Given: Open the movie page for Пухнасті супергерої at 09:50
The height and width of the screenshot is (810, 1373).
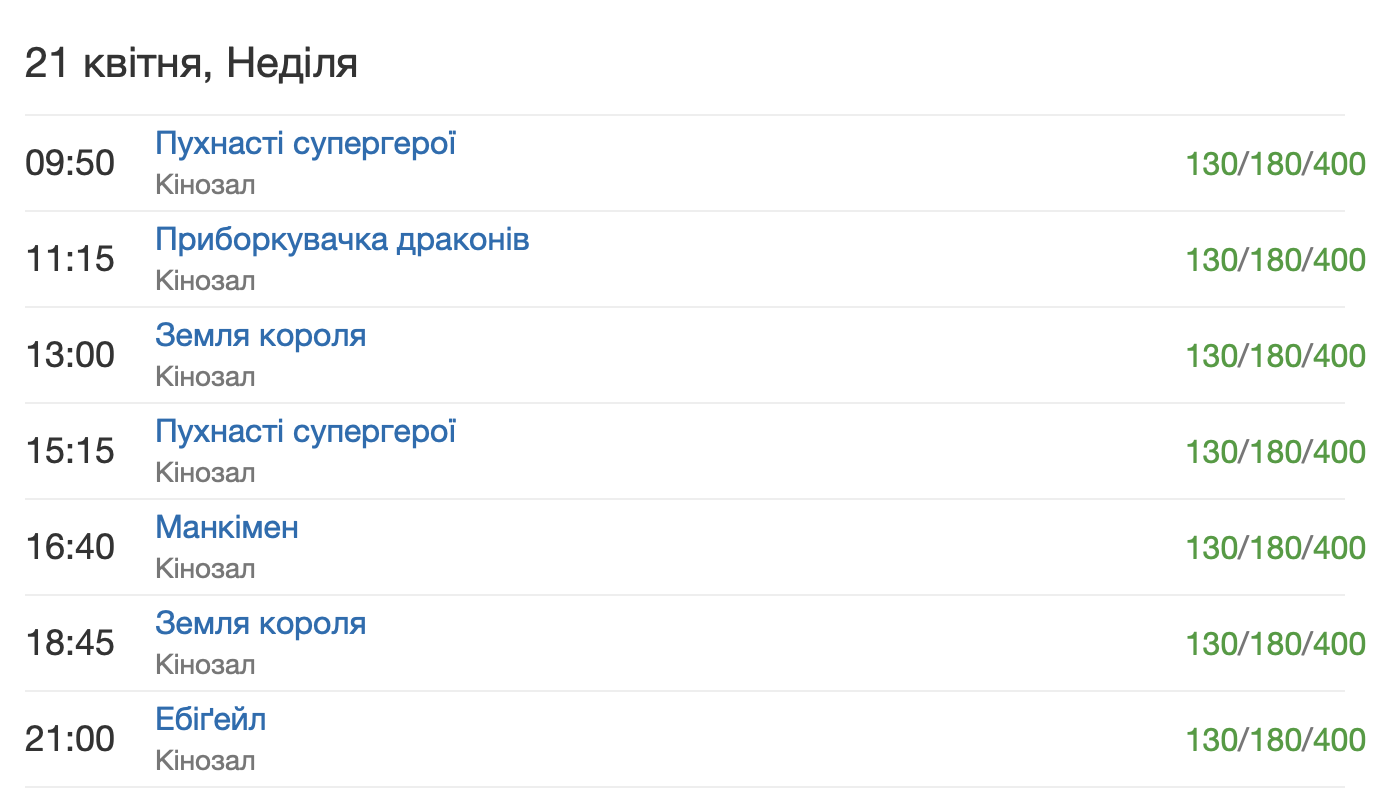Looking at the screenshot, I should tap(305, 143).
